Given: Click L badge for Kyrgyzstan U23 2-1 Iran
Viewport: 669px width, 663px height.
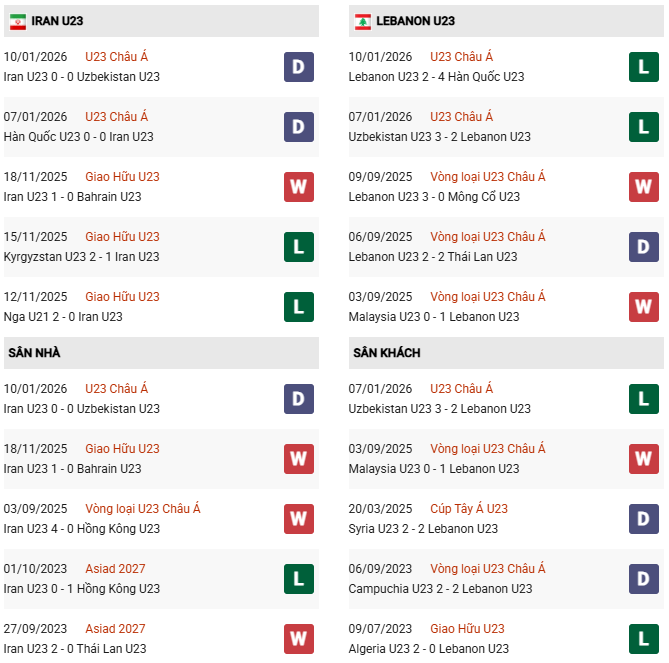Looking at the screenshot, I should pos(298,247).
